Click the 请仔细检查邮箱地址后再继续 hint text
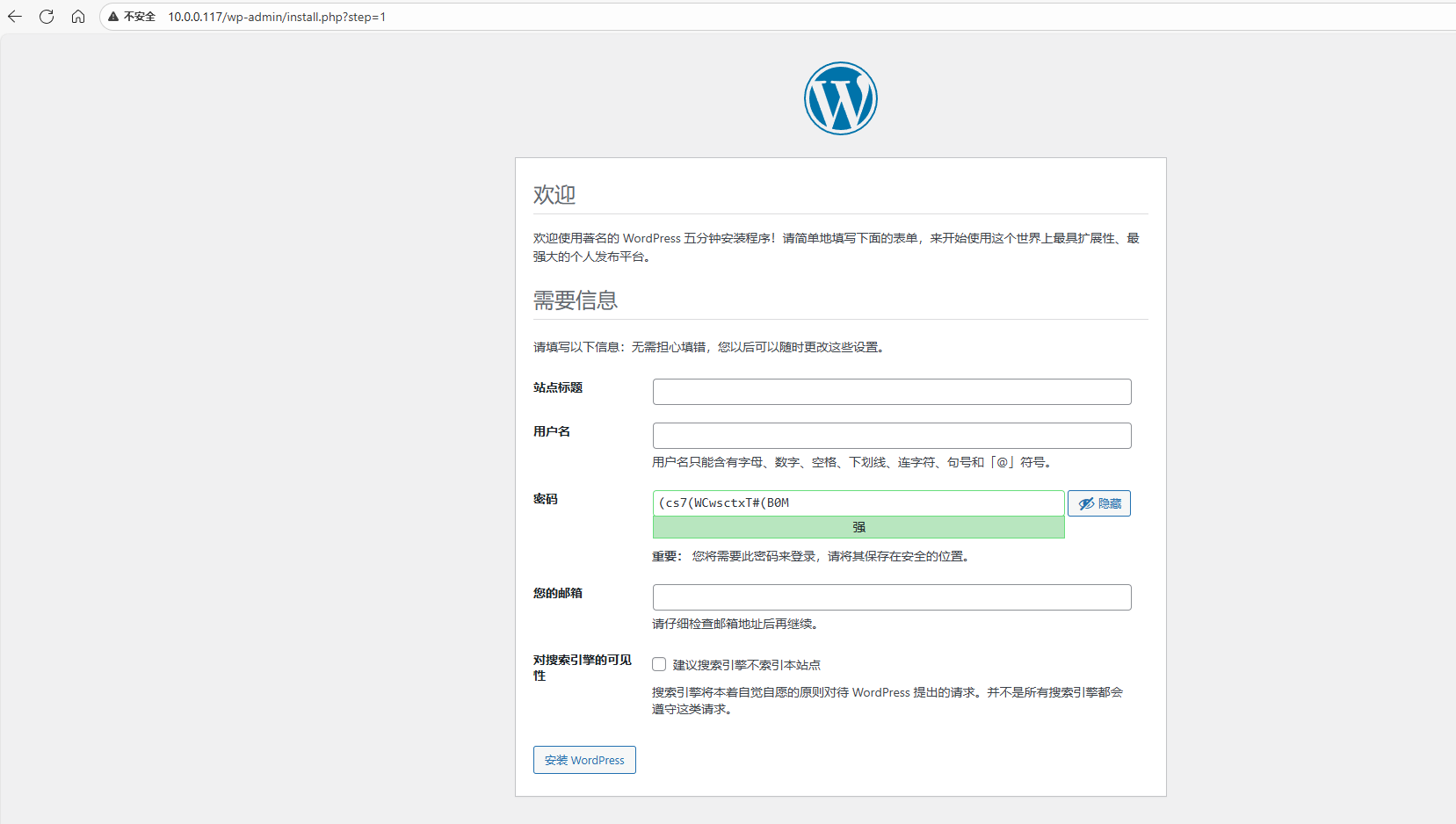The height and width of the screenshot is (824, 1456). tap(737, 624)
